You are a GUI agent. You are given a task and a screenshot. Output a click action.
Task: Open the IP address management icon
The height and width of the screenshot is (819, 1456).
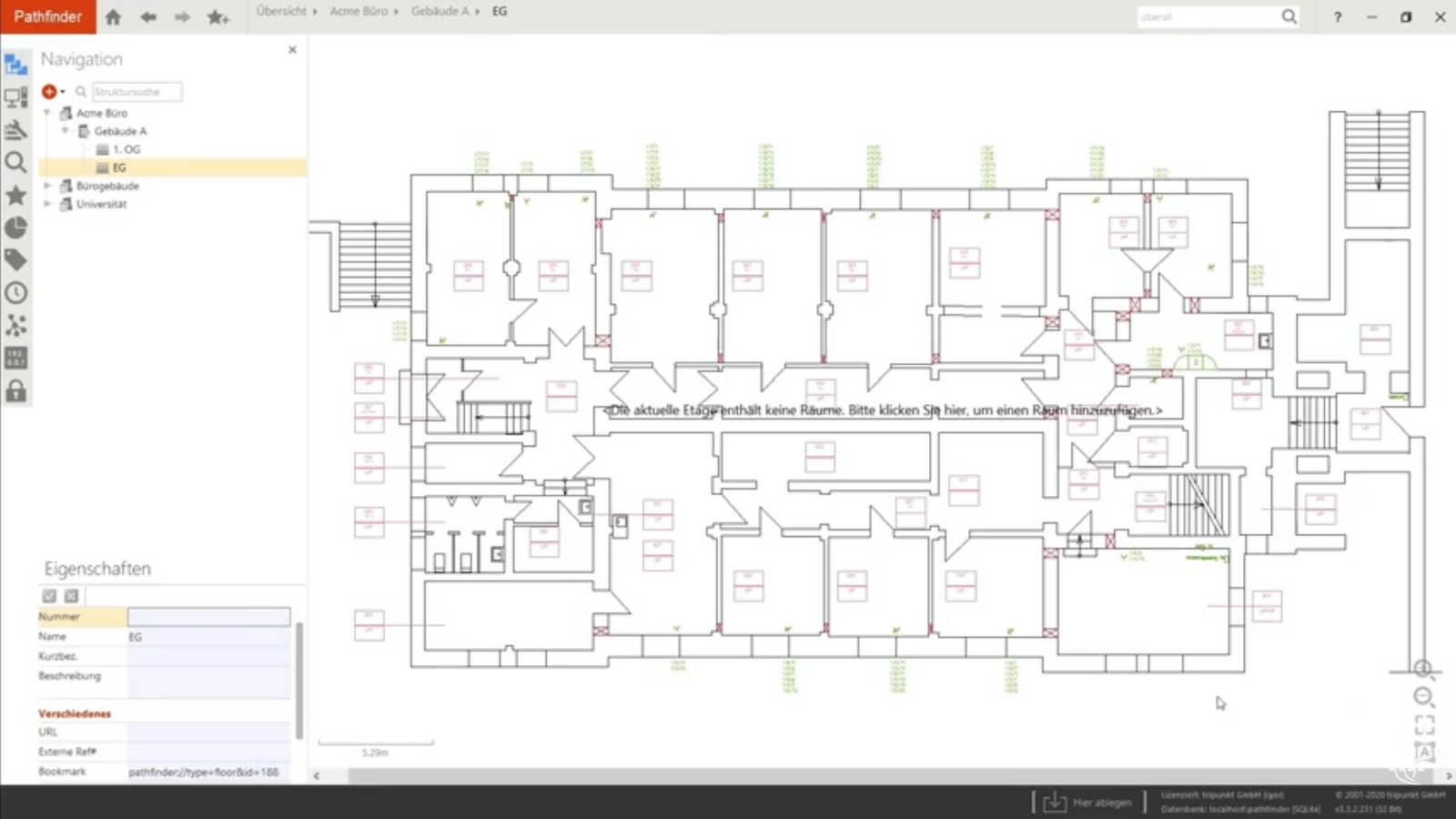pos(15,358)
